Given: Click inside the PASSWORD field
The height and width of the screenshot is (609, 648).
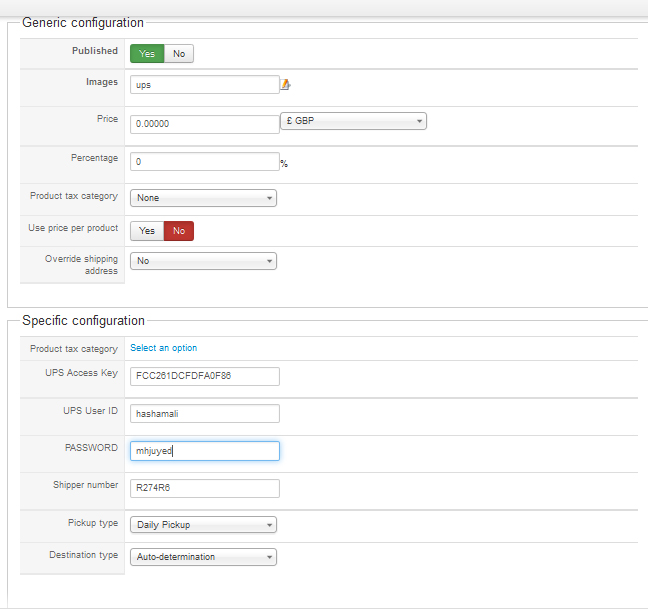Looking at the screenshot, I should pyautogui.click(x=204, y=451).
